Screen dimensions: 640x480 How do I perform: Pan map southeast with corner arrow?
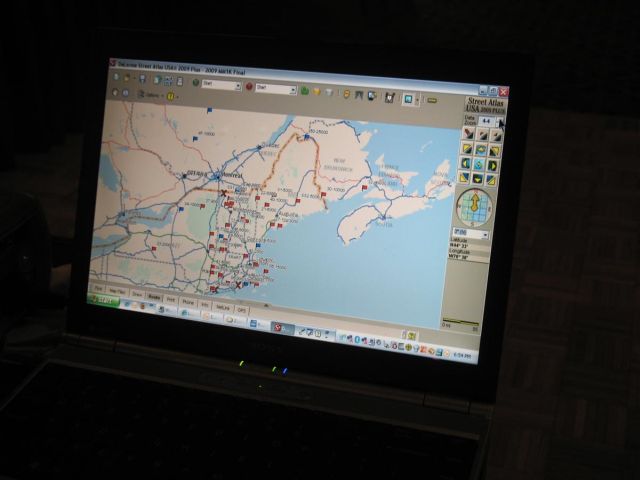click(x=491, y=180)
